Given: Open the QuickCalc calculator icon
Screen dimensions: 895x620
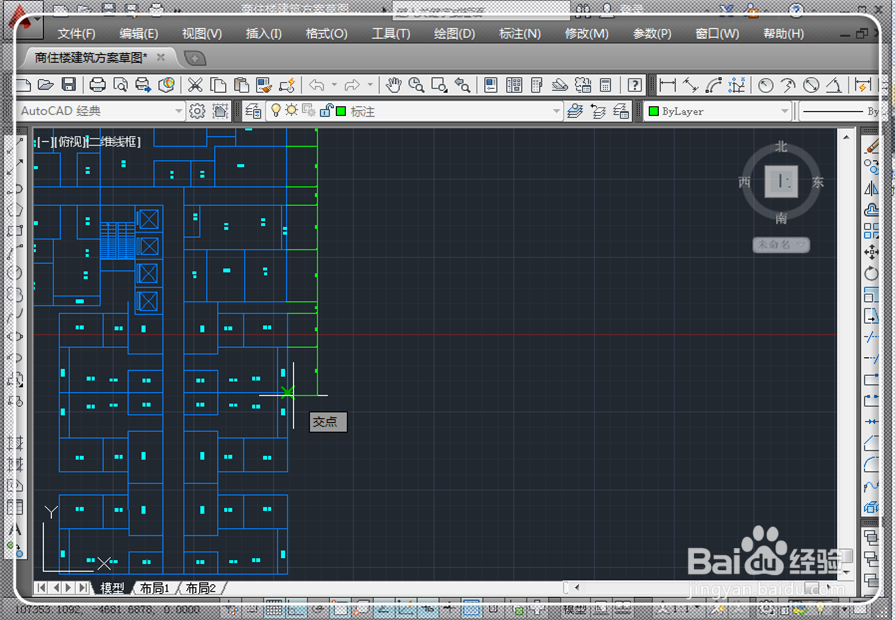Looking at the screenshot, I should 606,86.
